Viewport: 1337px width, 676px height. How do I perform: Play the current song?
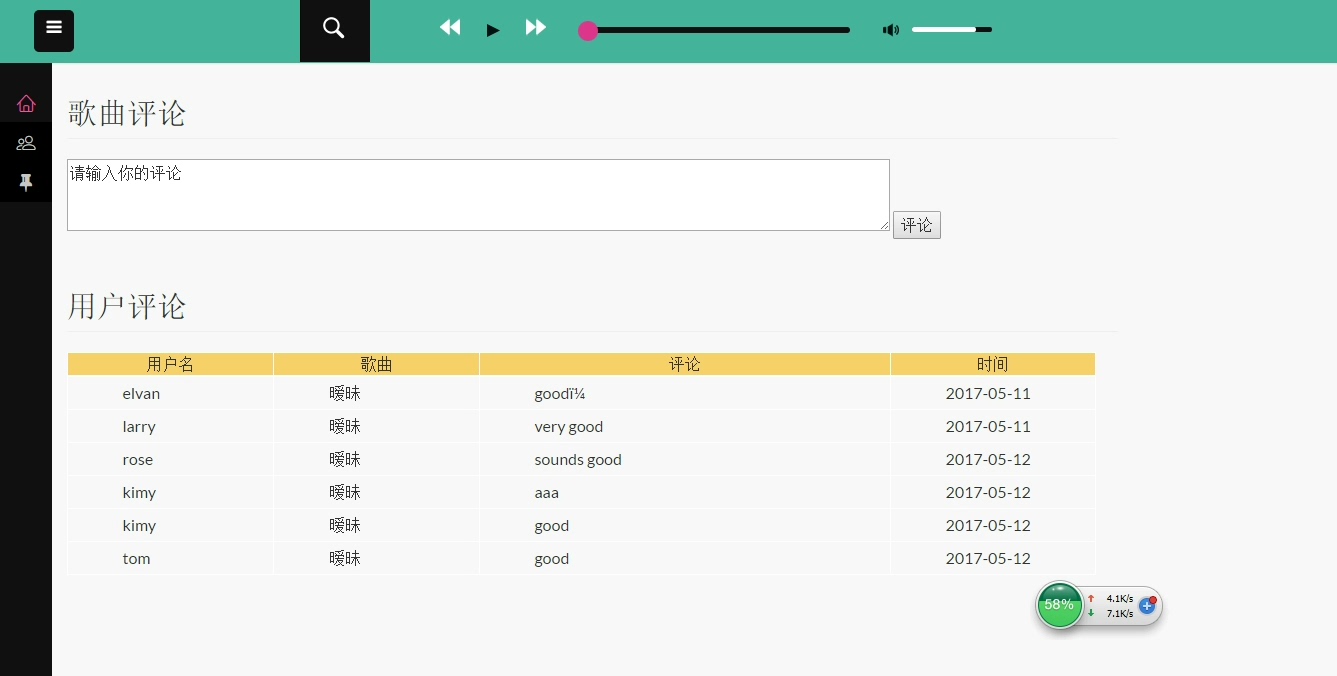coord(493,30)
